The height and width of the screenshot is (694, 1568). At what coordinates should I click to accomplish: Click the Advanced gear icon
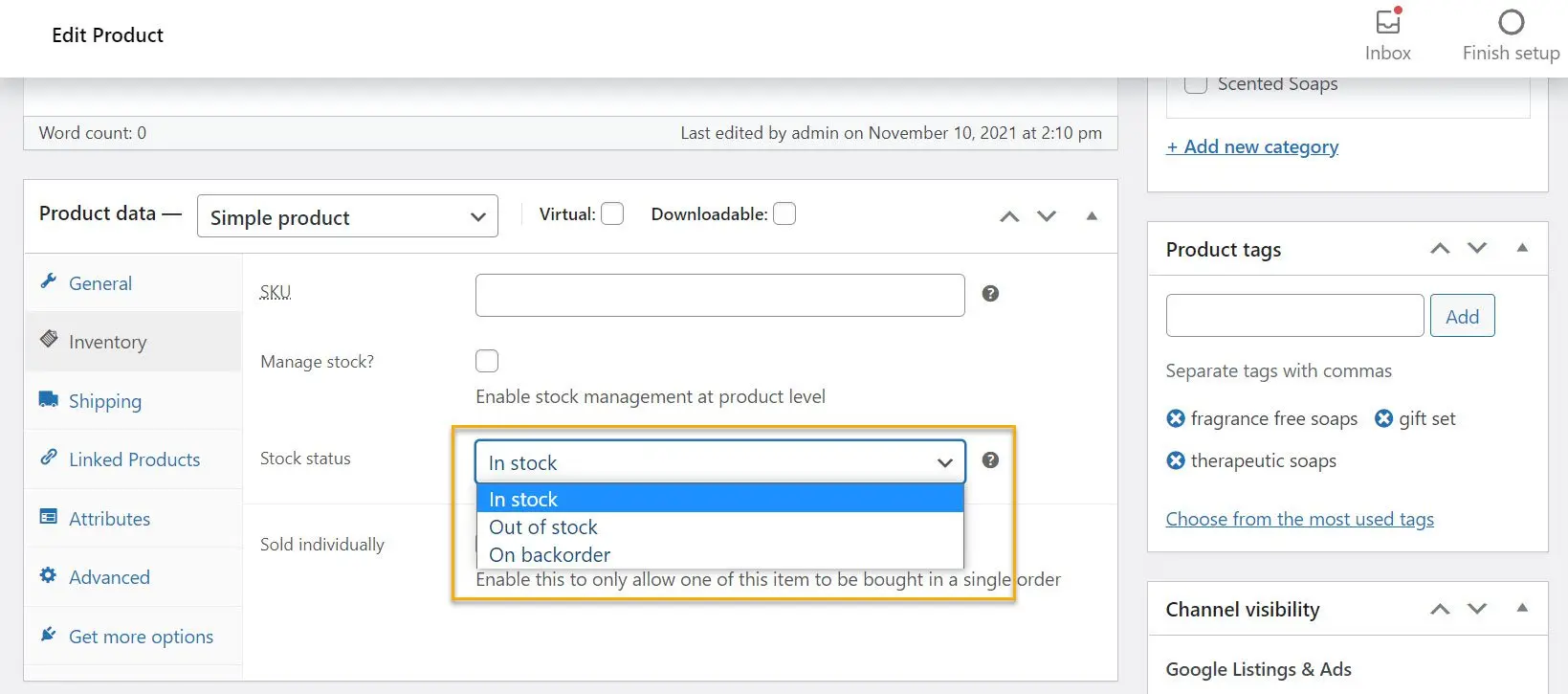click(48, 575)
